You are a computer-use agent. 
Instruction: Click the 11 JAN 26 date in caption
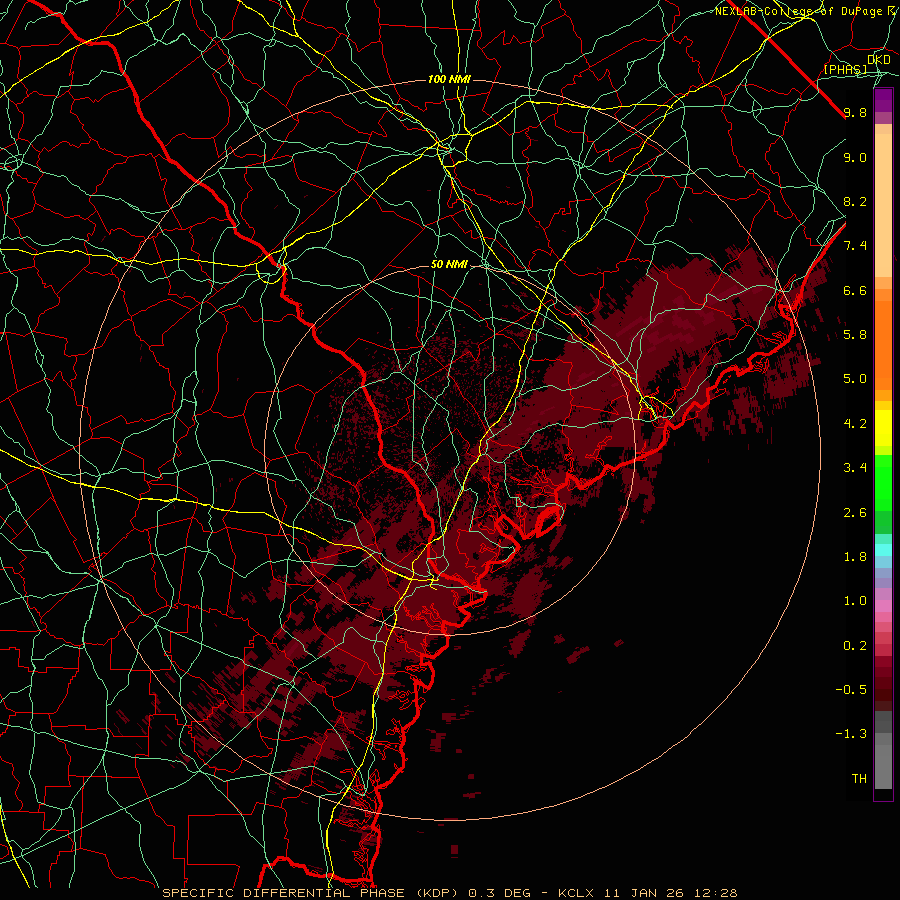pyautogui.click(x=645, y=893)
